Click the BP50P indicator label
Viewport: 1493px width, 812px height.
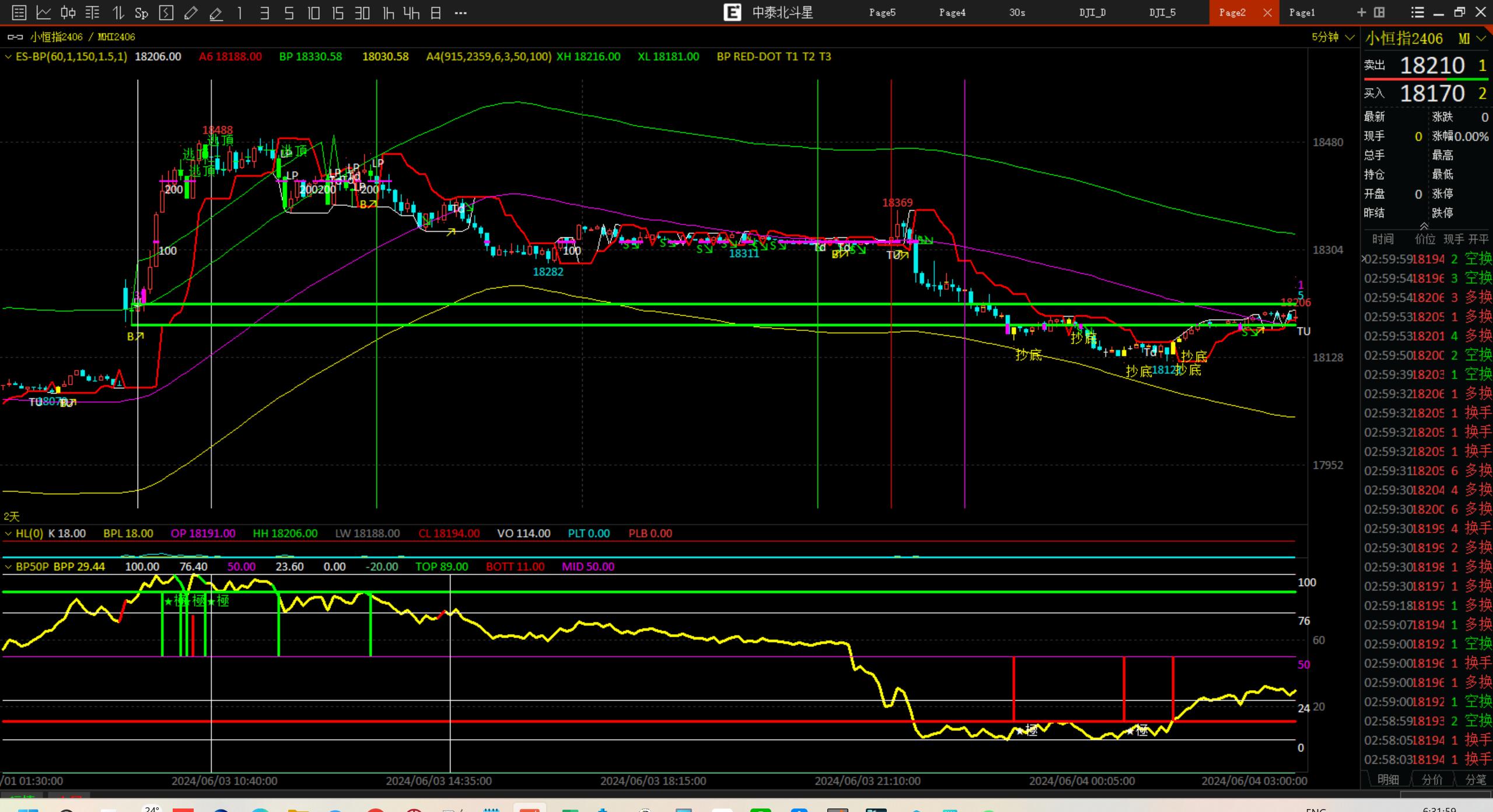(x=32, y=566)
